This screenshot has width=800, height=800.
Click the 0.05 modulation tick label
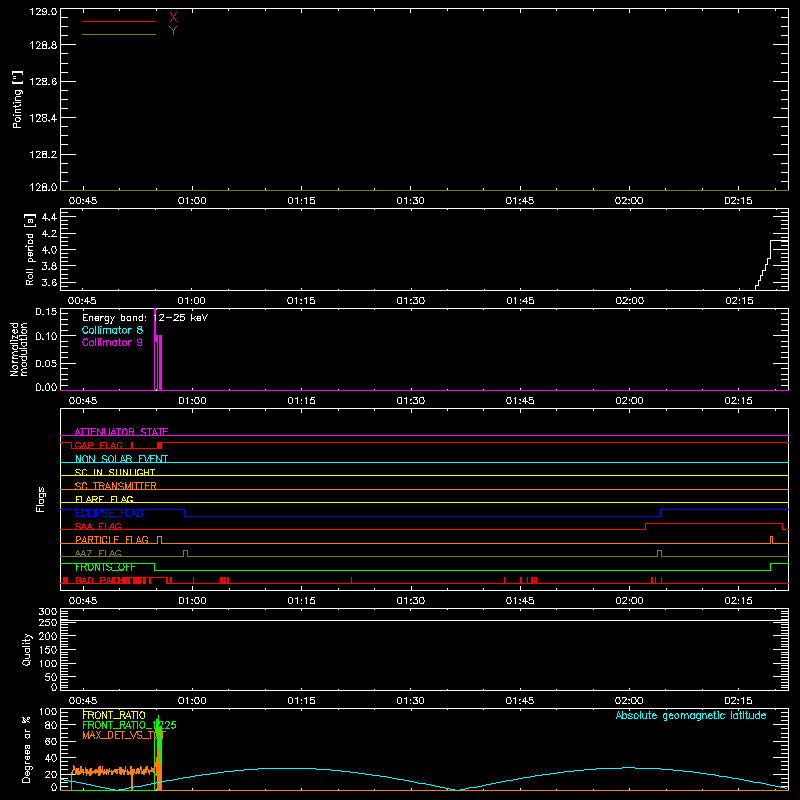pyautogui.click(x=46, y=363)
